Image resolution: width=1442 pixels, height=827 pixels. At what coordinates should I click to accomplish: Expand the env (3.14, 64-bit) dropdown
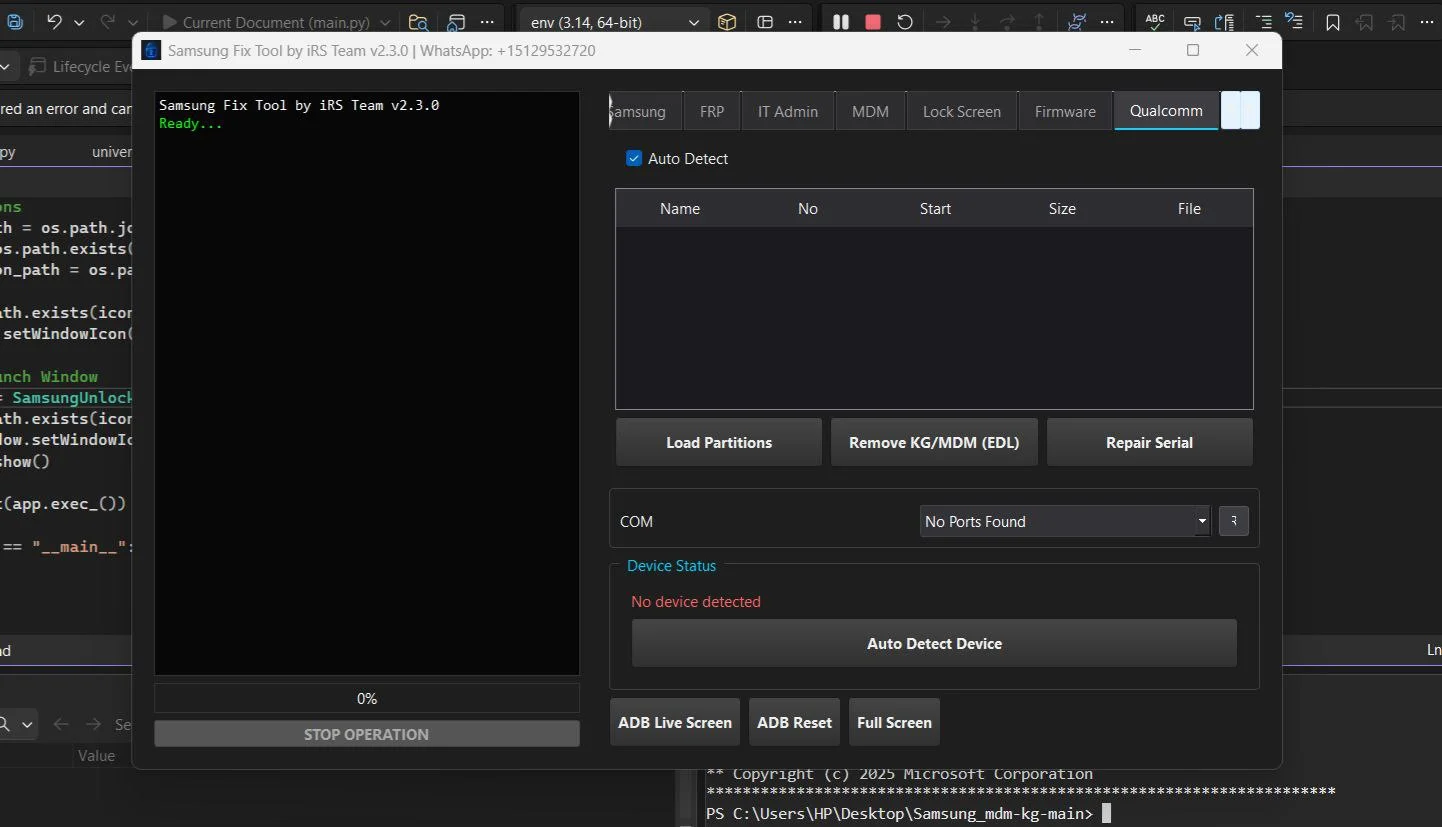click(x=694, y=21)
